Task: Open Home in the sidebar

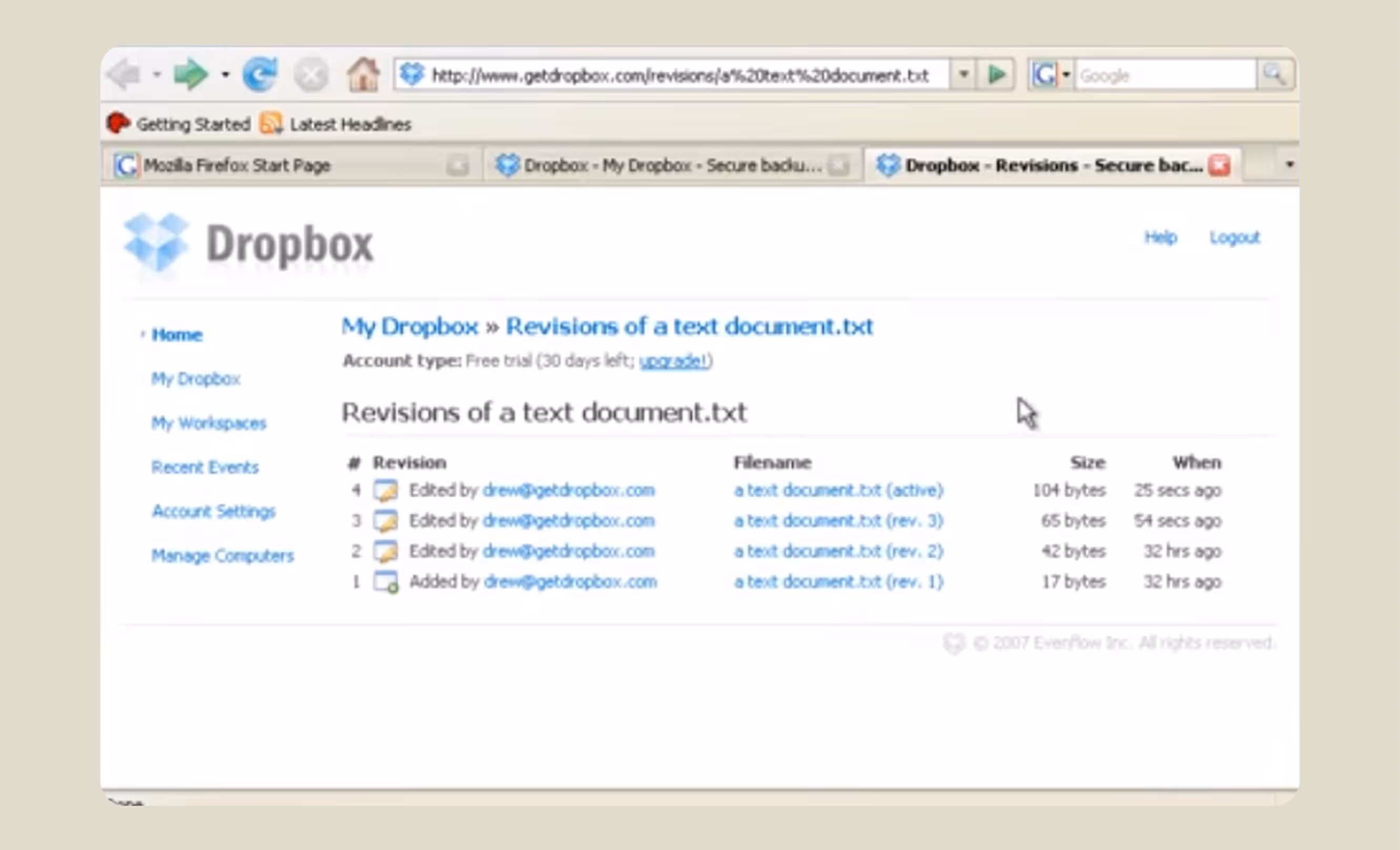Action: pyautogui.click(x=177, y=335)
